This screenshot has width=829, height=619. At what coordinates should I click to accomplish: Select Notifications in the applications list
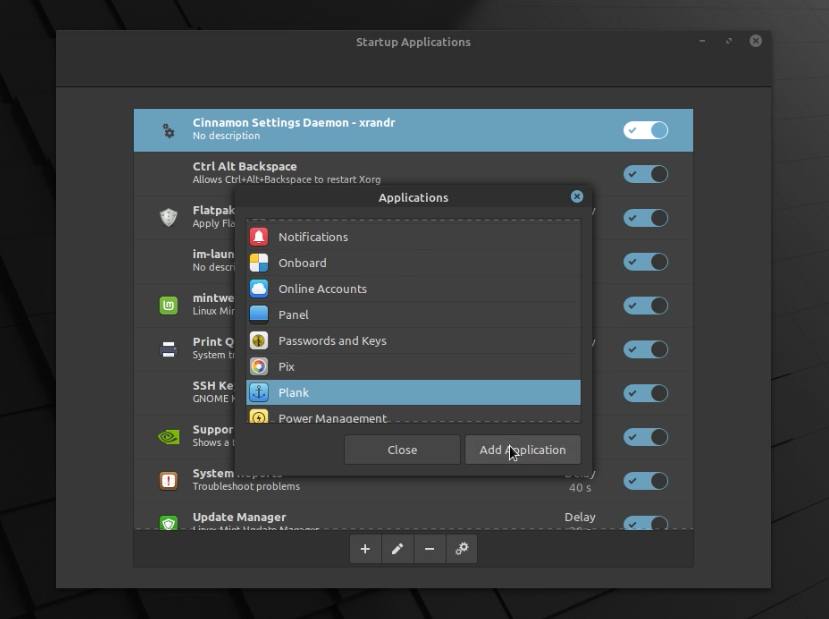point(413,237)
